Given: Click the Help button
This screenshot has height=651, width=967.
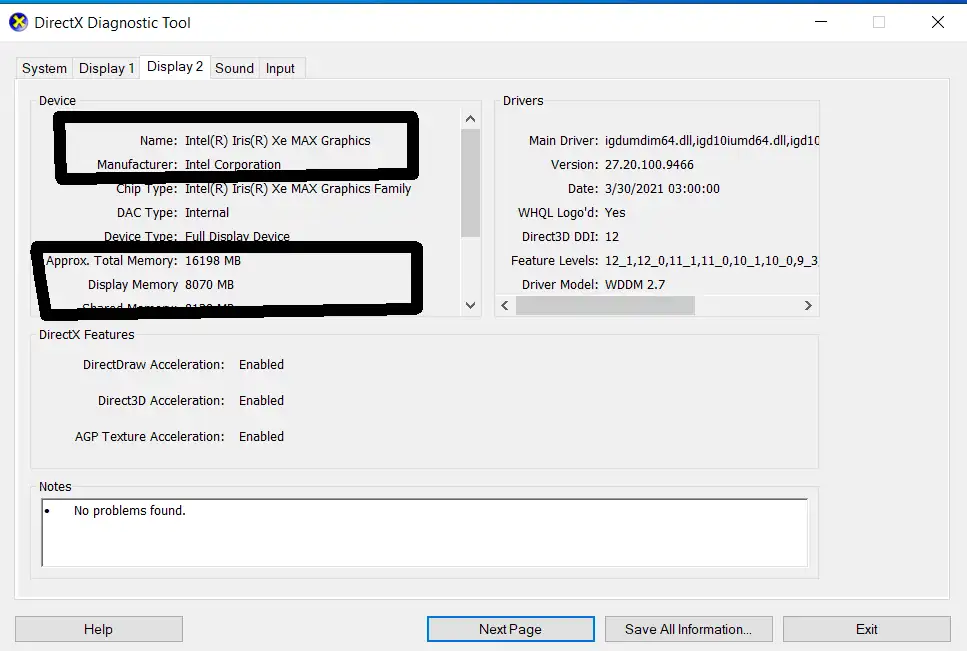Looking at the screenshot, I should (99, 629).
